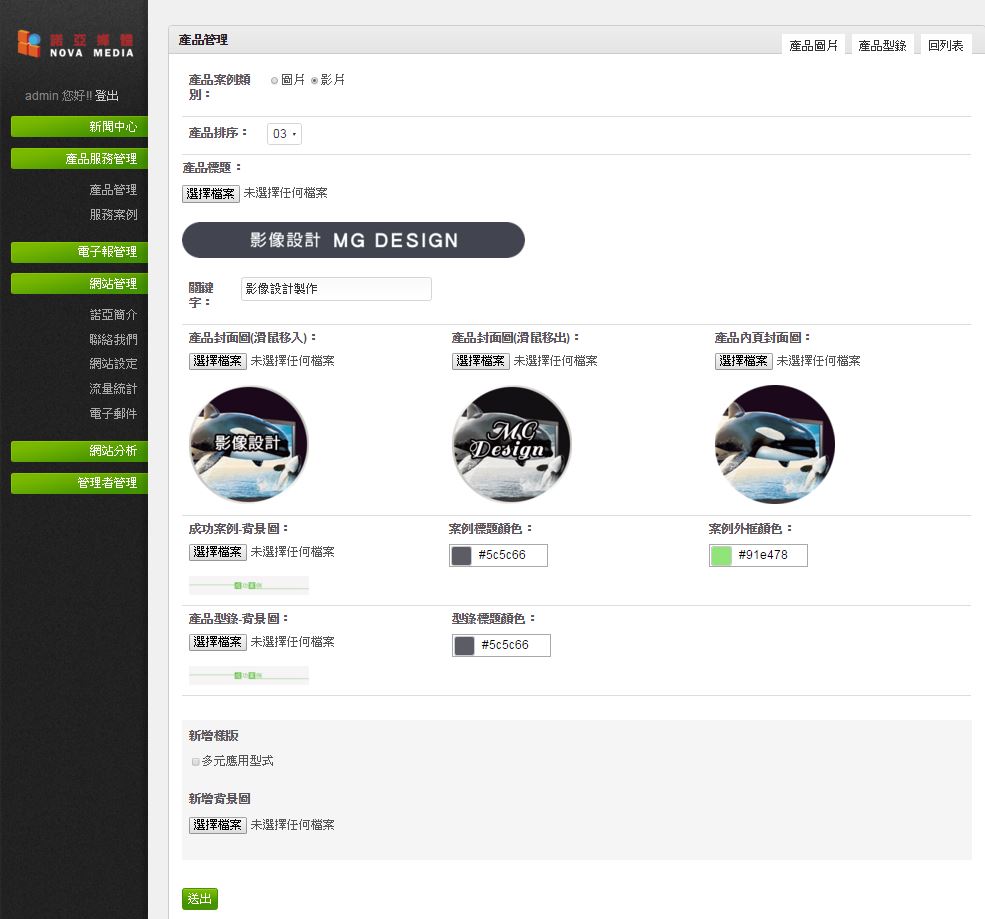This screenshot has height=919, width=985.
Task: Click the green 送出 submit button
Action: coord(200,899)
